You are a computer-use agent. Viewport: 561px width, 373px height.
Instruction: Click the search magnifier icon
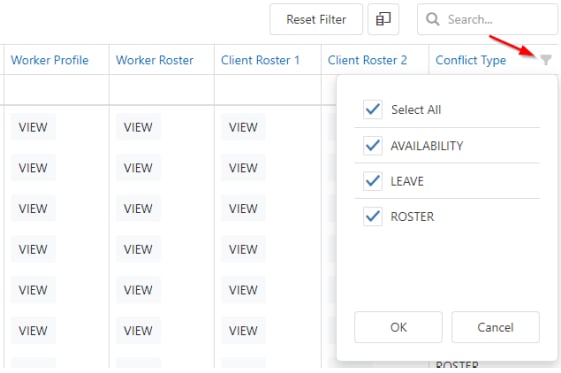(433, 19)
